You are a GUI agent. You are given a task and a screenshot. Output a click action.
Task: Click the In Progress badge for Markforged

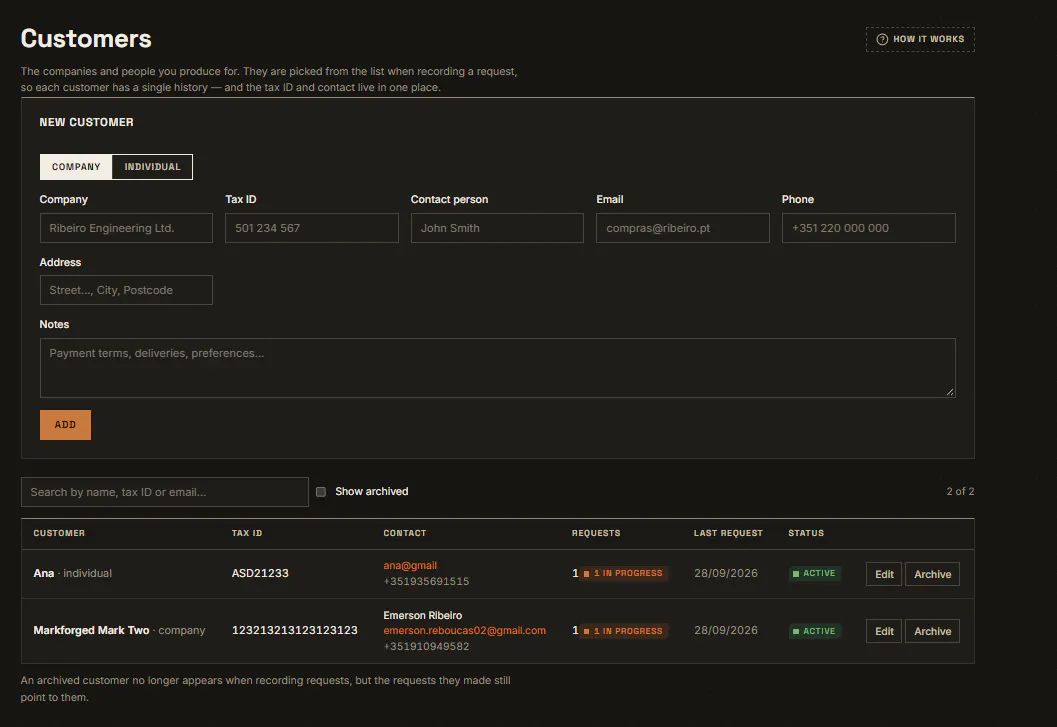pyautogui.click(x=624, y=631)
